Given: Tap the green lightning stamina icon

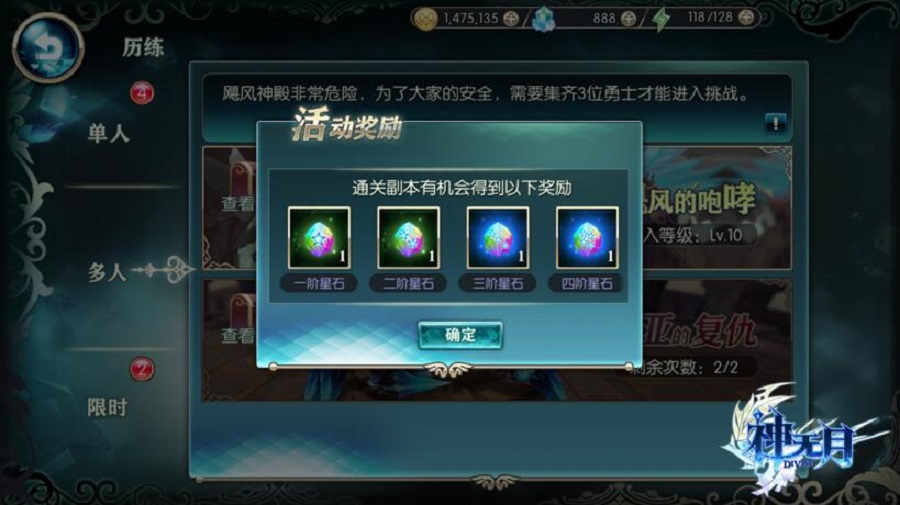Looking at the screenshot, I should tap(661, 20).
